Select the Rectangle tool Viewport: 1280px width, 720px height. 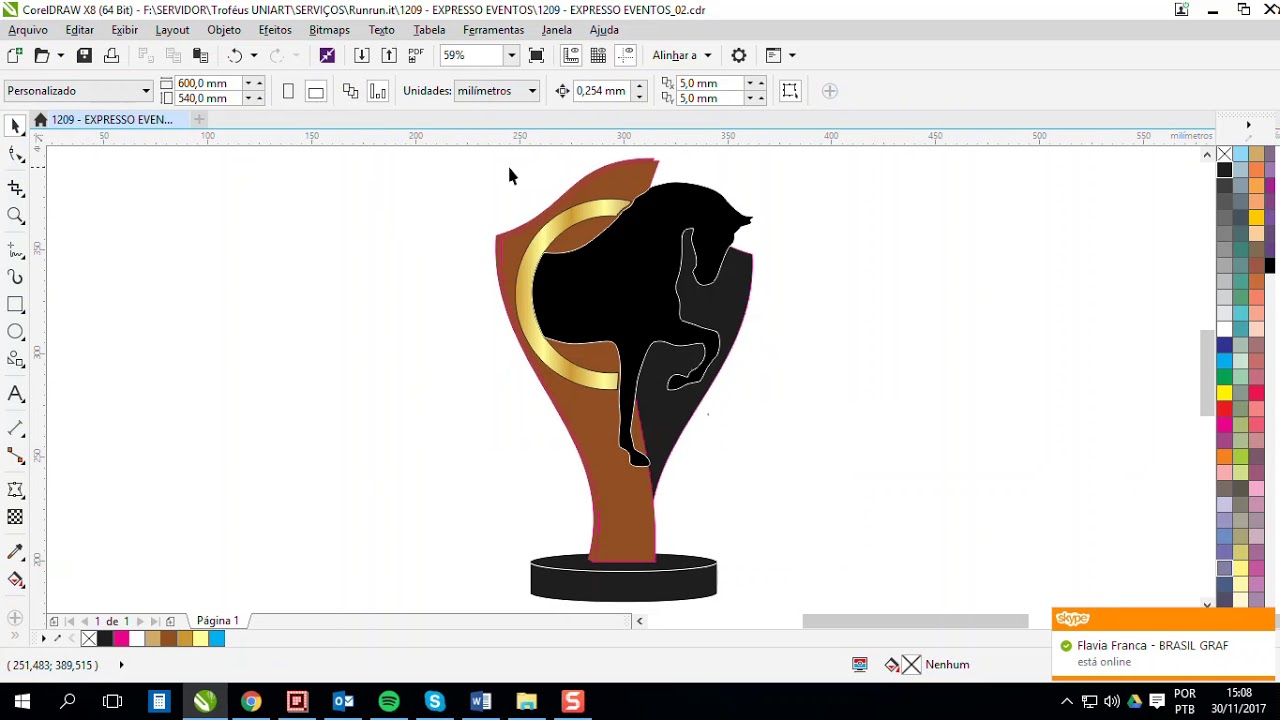click(x=15, y=305)
